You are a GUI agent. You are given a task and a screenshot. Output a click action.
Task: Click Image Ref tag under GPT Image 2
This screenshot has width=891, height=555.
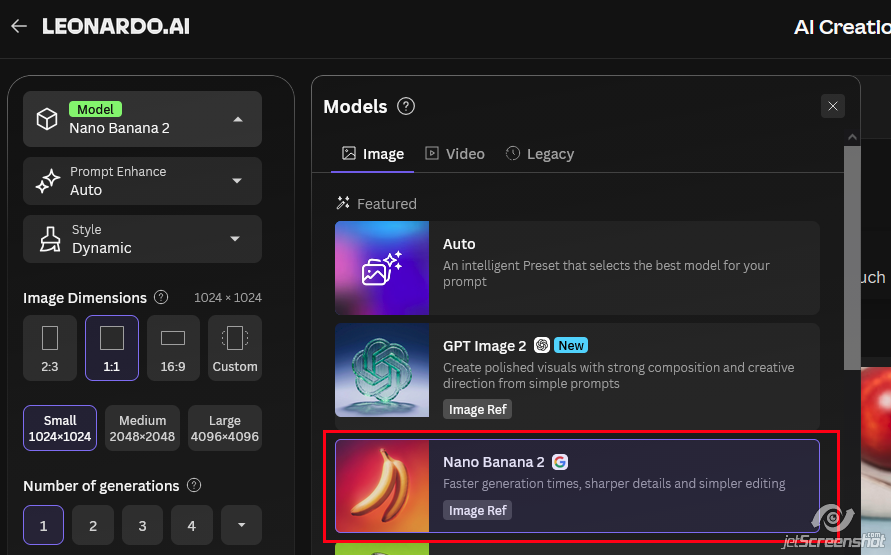coord(477,409)
